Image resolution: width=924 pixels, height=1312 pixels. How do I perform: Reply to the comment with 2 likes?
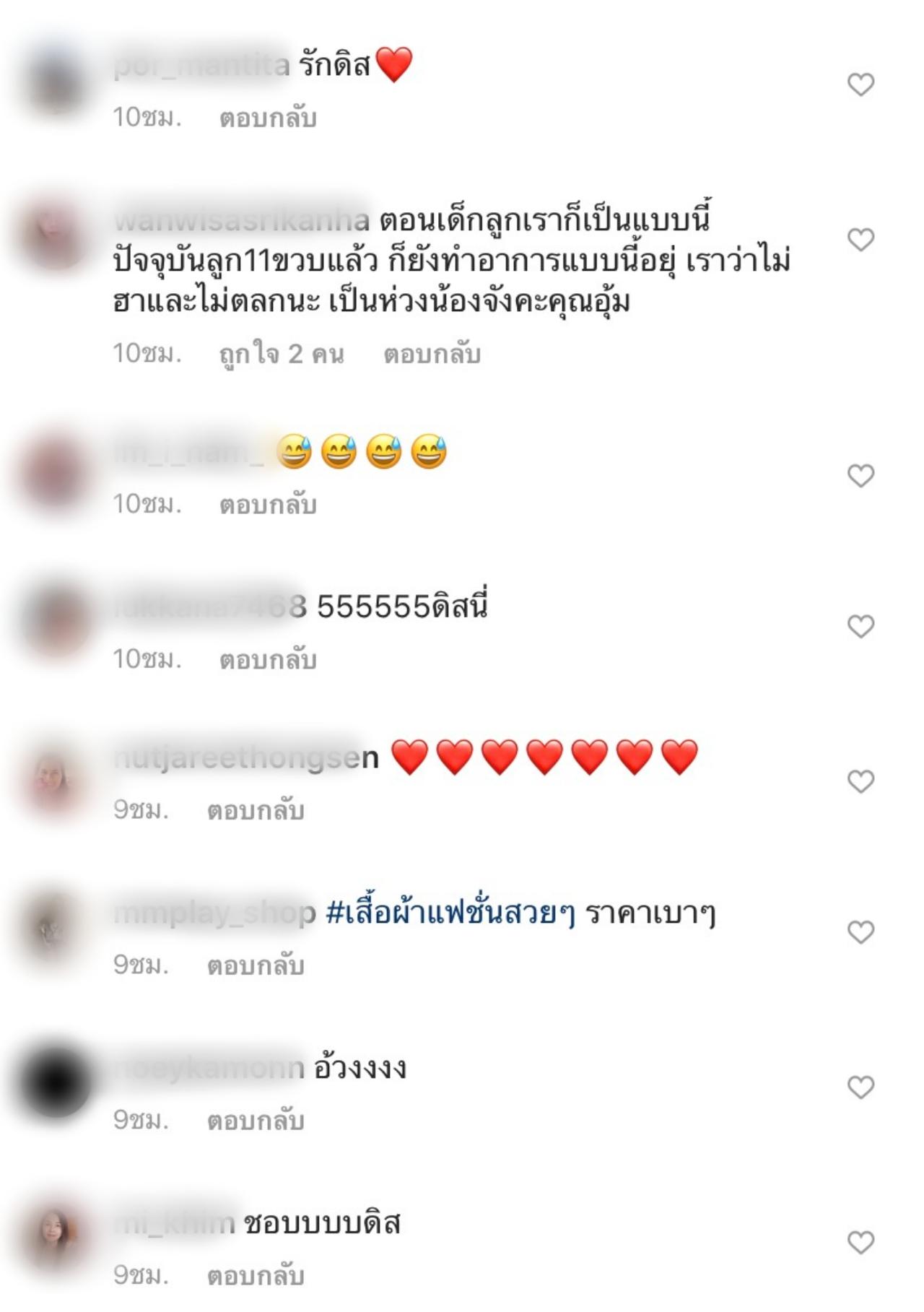[432, 354]
